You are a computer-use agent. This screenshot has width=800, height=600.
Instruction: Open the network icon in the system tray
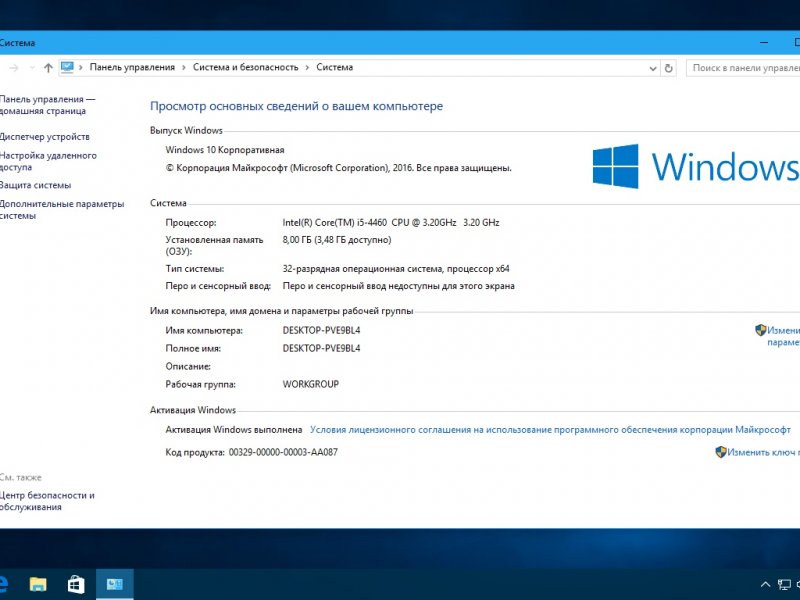(784, 585)
